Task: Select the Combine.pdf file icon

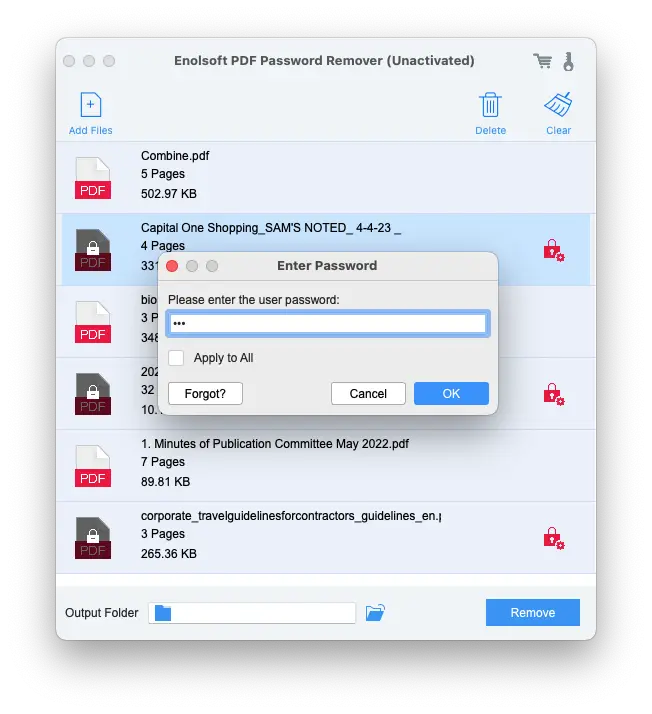Action: point(93,178)
